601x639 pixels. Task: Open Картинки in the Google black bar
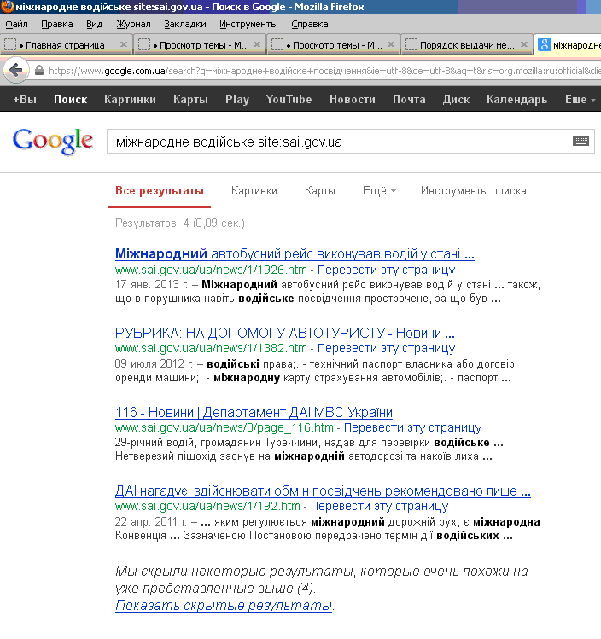(130, 99)
